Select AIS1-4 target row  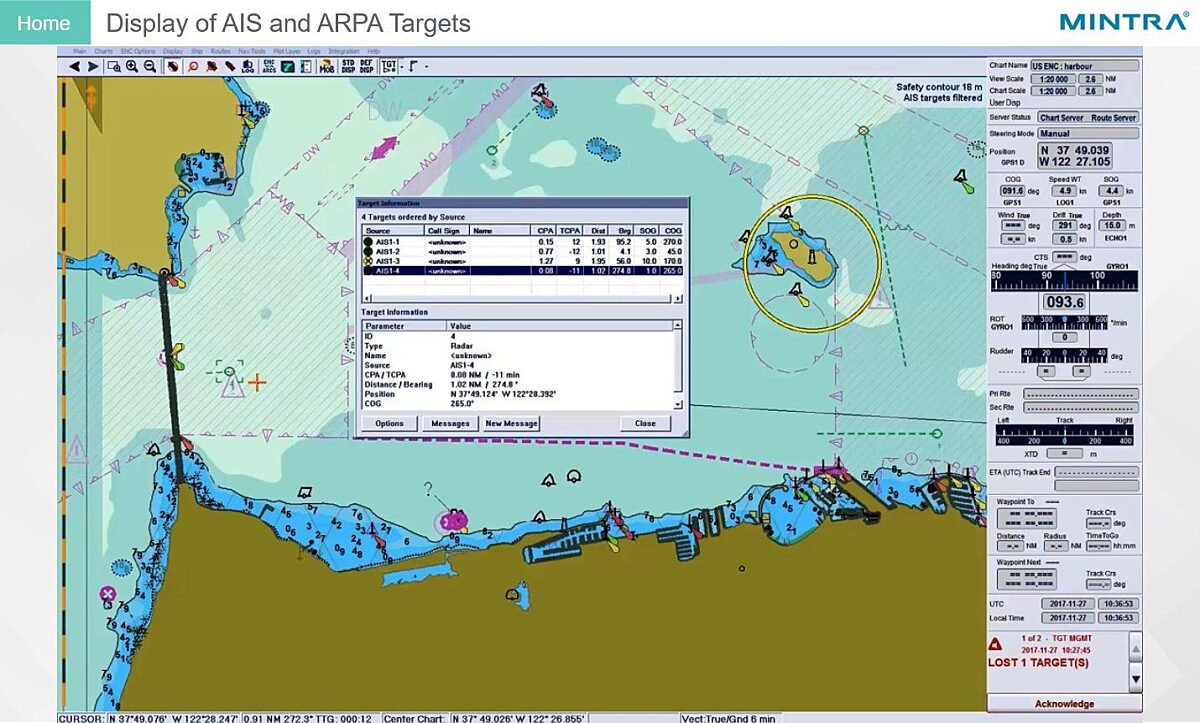(522, 270)
